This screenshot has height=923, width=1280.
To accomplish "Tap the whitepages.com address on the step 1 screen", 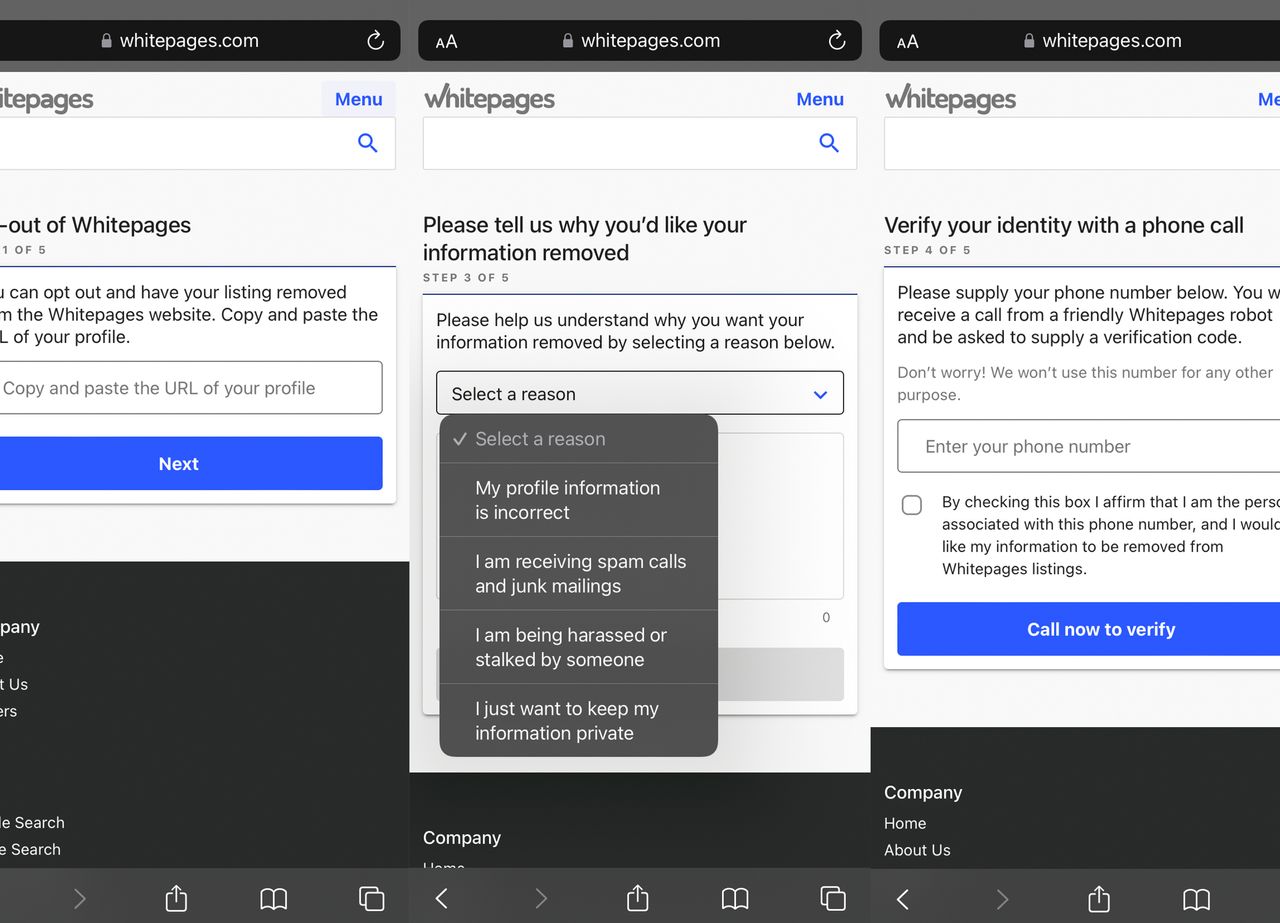I will (x=189, y=41).
